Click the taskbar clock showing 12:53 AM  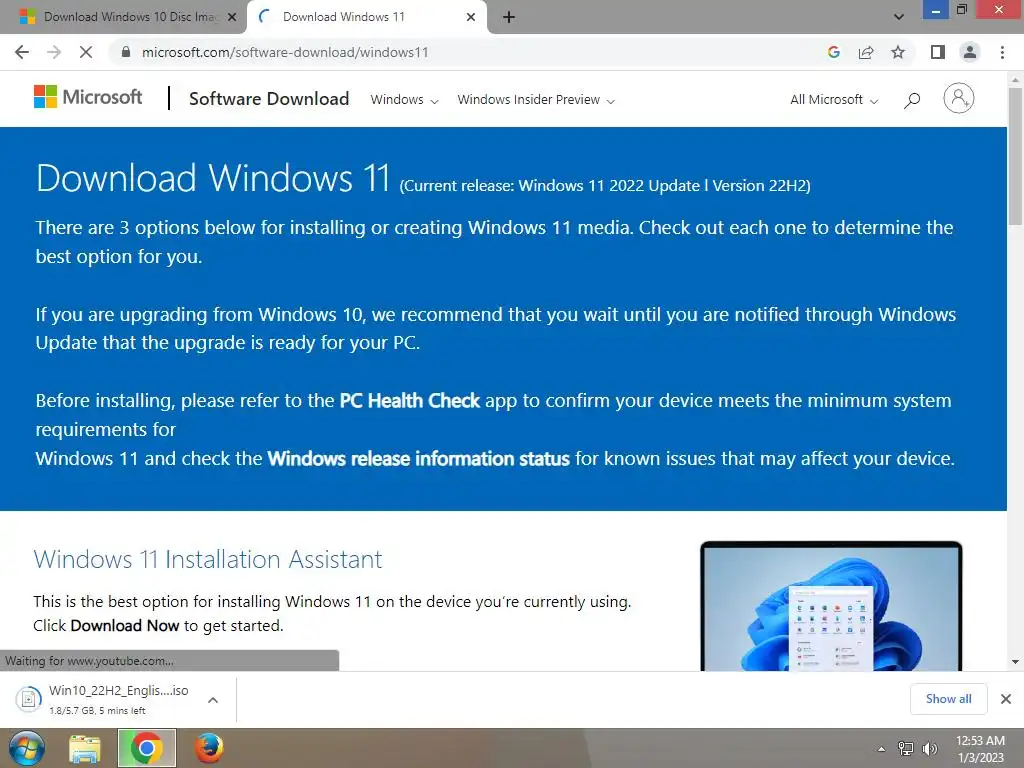(980, 749)
